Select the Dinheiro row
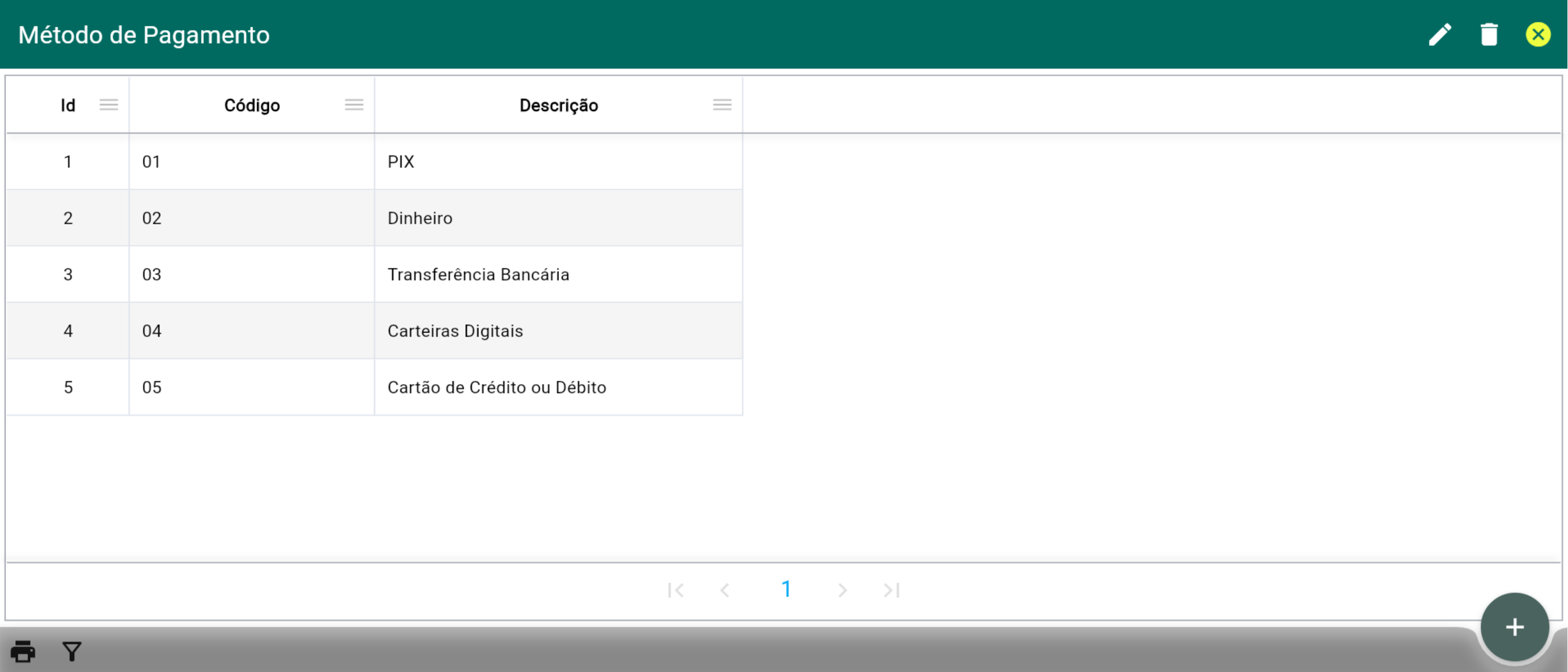 point(419,218)
